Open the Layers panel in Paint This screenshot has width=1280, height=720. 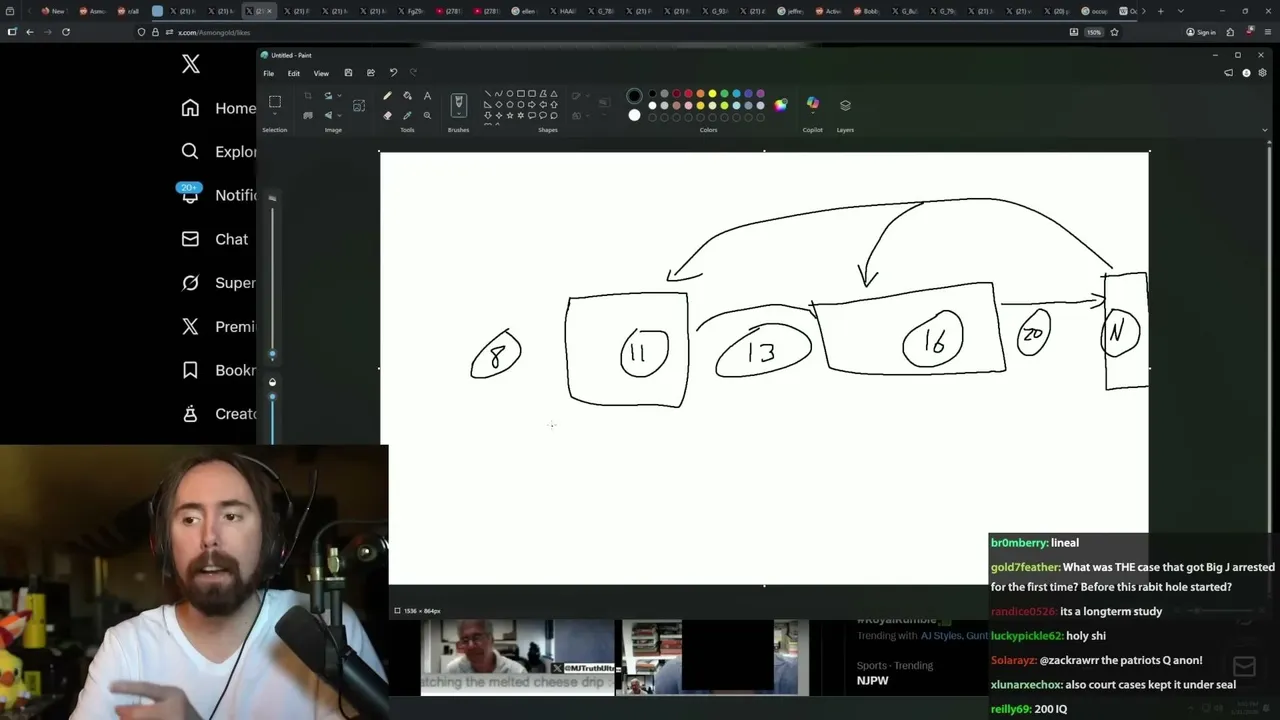pyautogui.click(x=845, y=105)
